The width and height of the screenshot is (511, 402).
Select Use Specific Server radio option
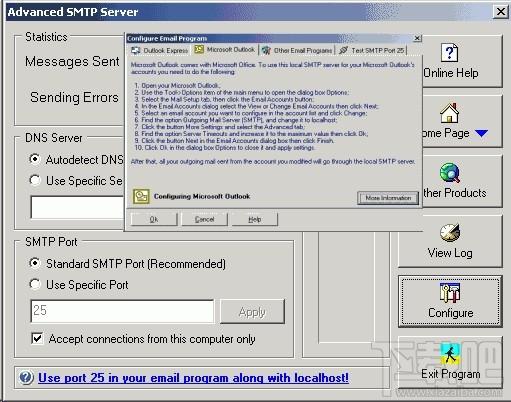coord(35,180)
